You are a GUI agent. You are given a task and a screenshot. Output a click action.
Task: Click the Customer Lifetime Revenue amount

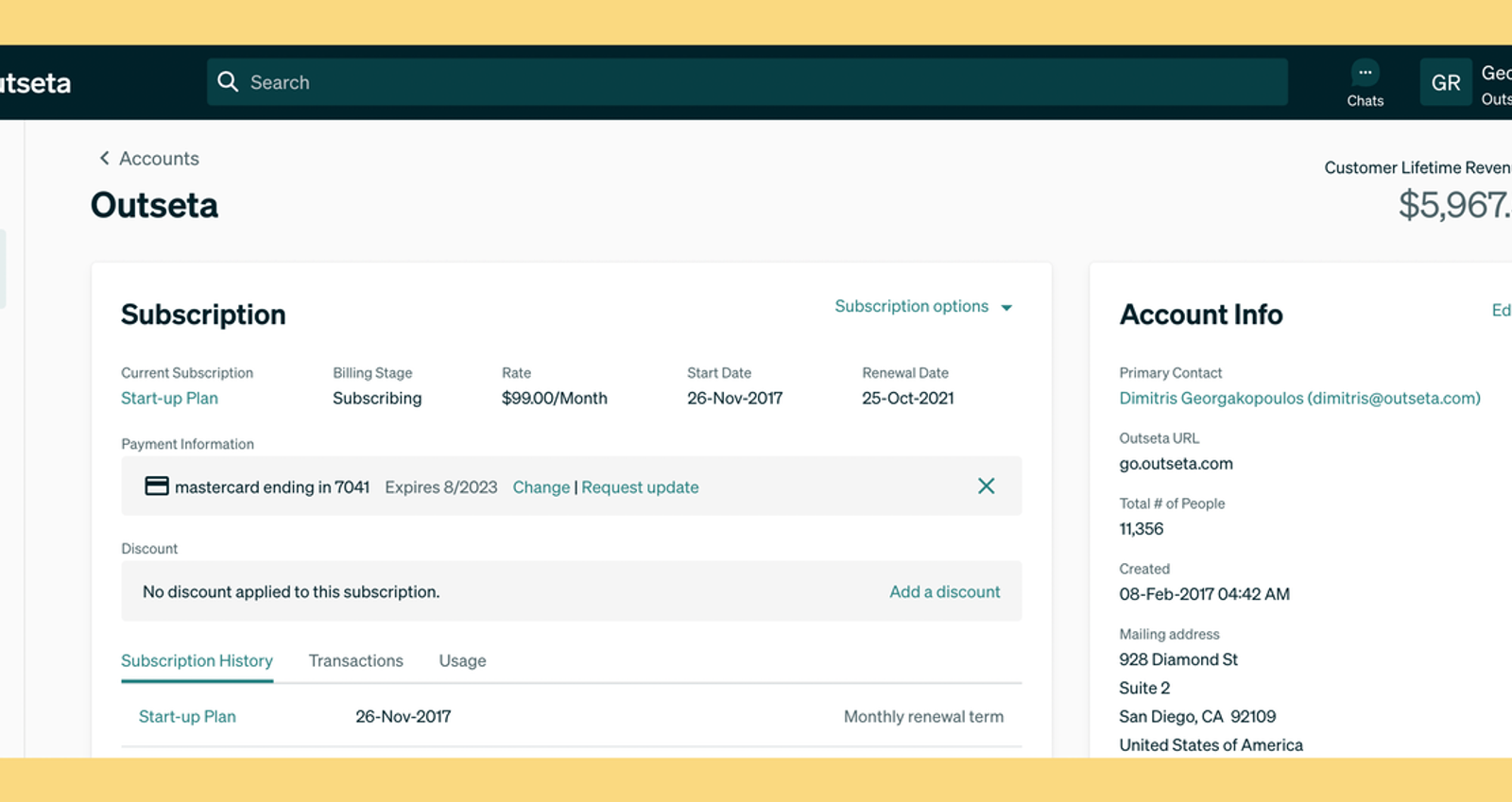pyautogui.click(x=1455, y=205)
